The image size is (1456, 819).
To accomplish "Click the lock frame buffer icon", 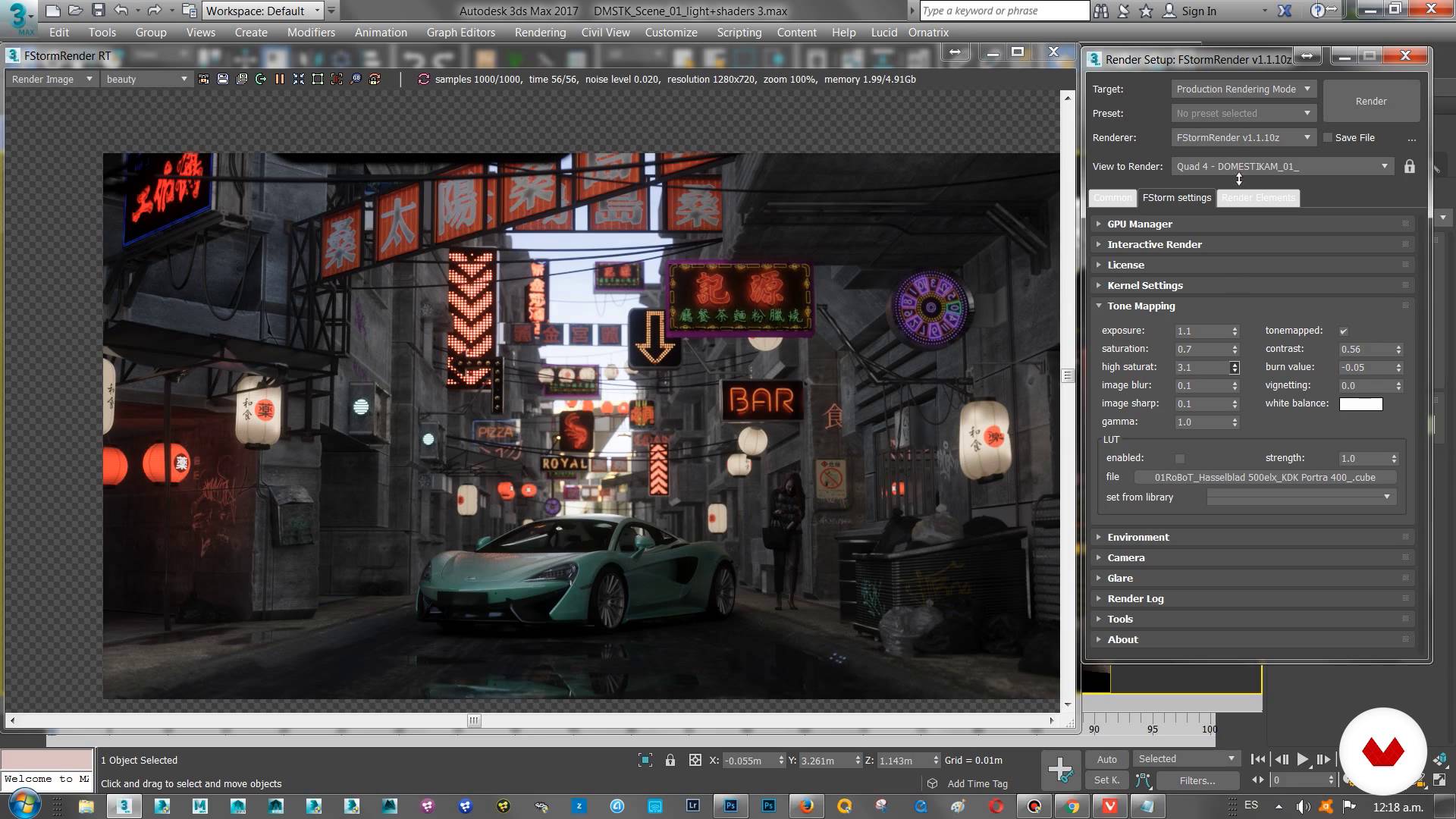I will [x=203, y=79].
